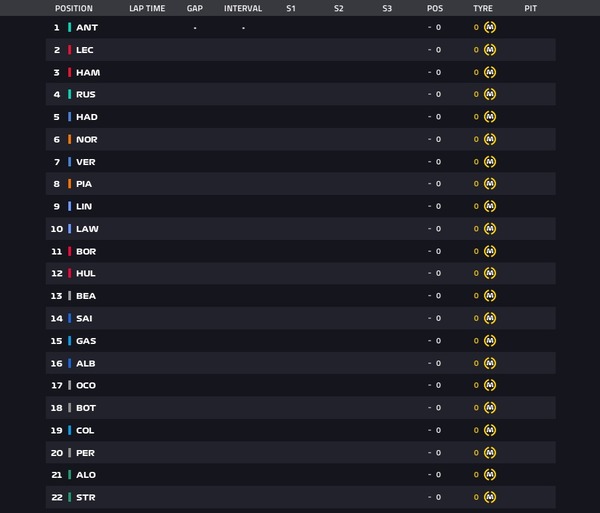Click the tyre icon in LAW's row

(x=490, y=229)
